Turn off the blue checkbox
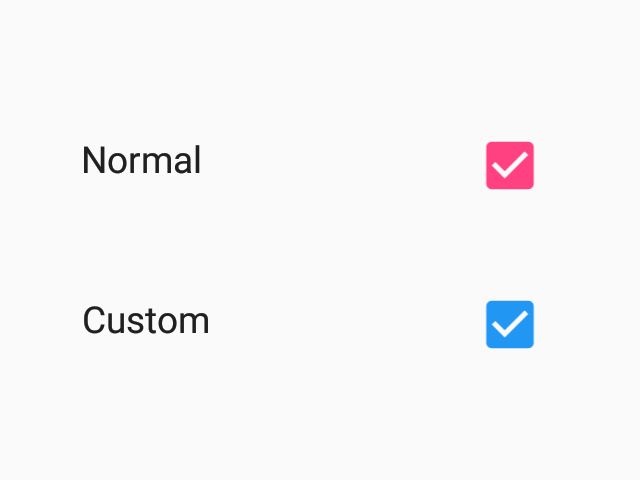This screenshot has height=480, width=640. point(510,324)
